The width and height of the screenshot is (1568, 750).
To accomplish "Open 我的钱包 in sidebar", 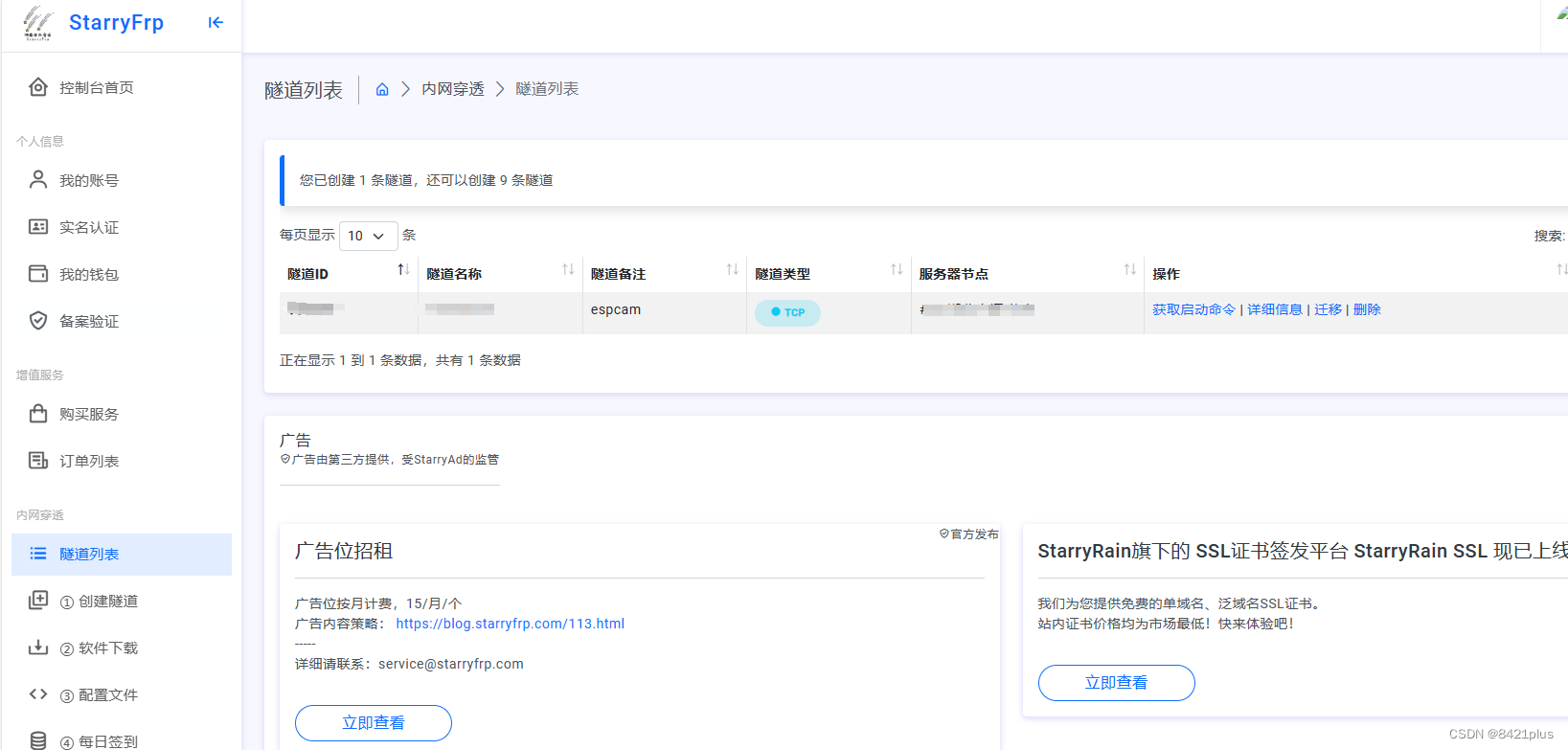I will [122, 274].
